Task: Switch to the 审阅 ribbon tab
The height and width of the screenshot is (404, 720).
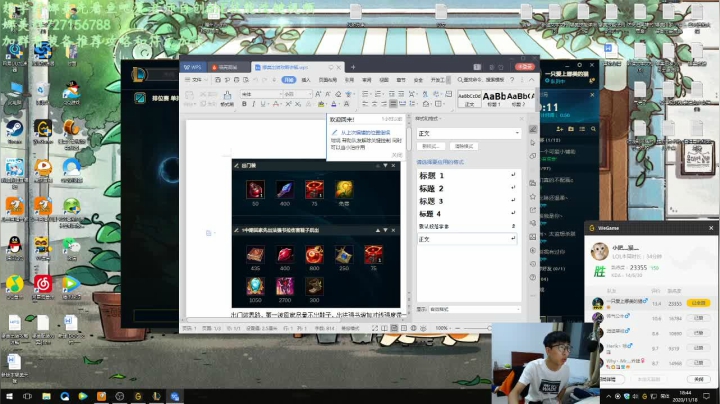Action: coord(366,80)
